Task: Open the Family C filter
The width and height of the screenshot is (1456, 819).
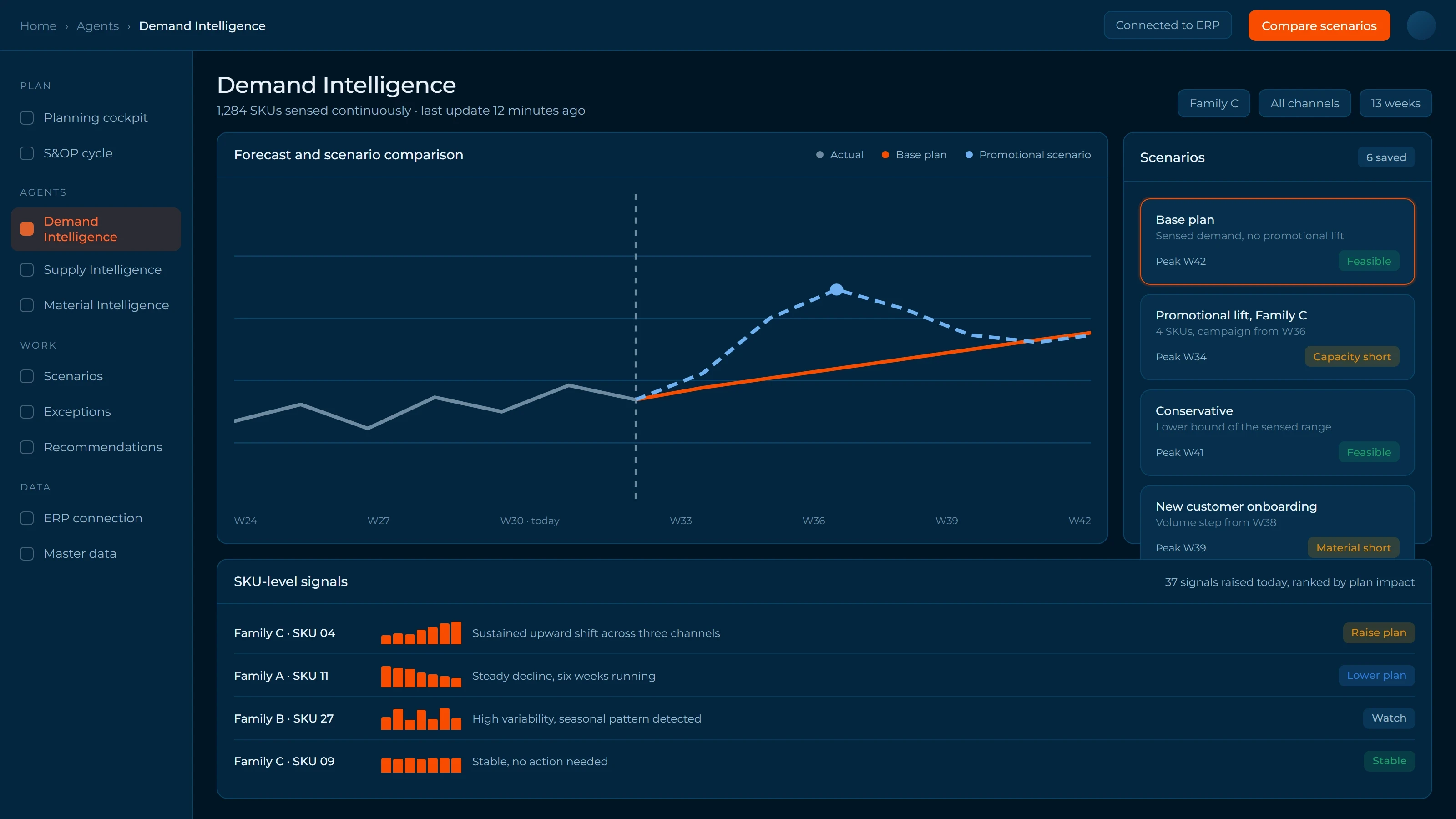Action: pyautogui.click(x=1213, y=103)
